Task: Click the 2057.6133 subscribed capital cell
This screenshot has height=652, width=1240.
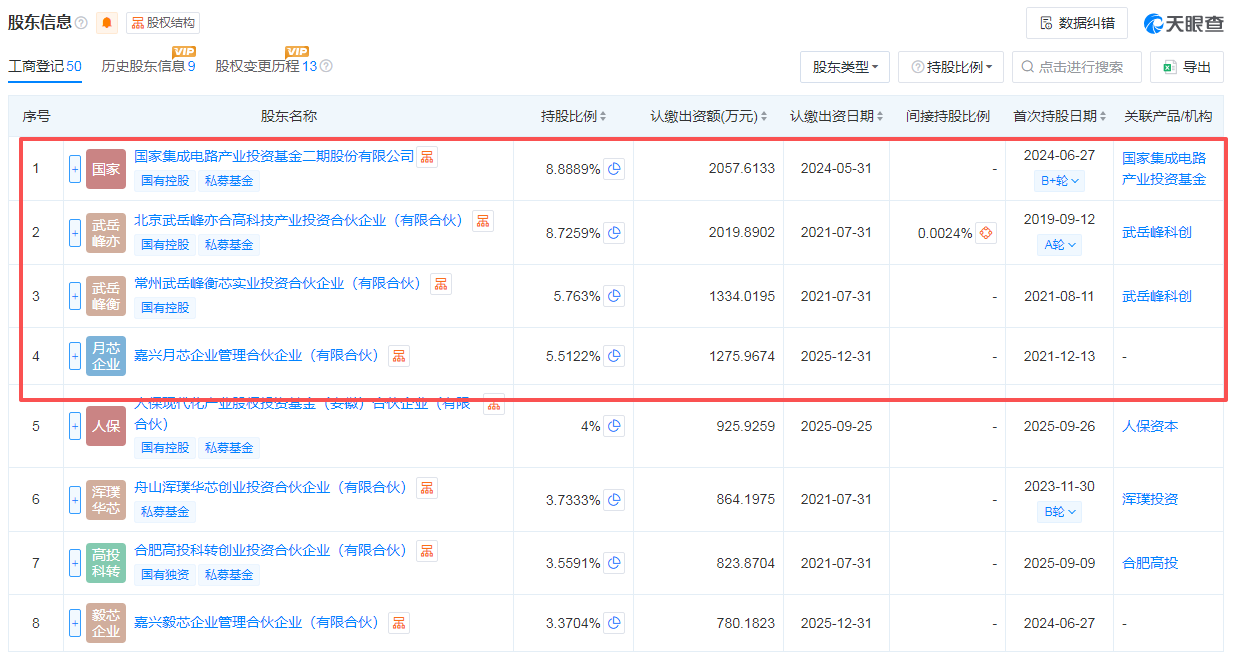Action: pos(742,169)
